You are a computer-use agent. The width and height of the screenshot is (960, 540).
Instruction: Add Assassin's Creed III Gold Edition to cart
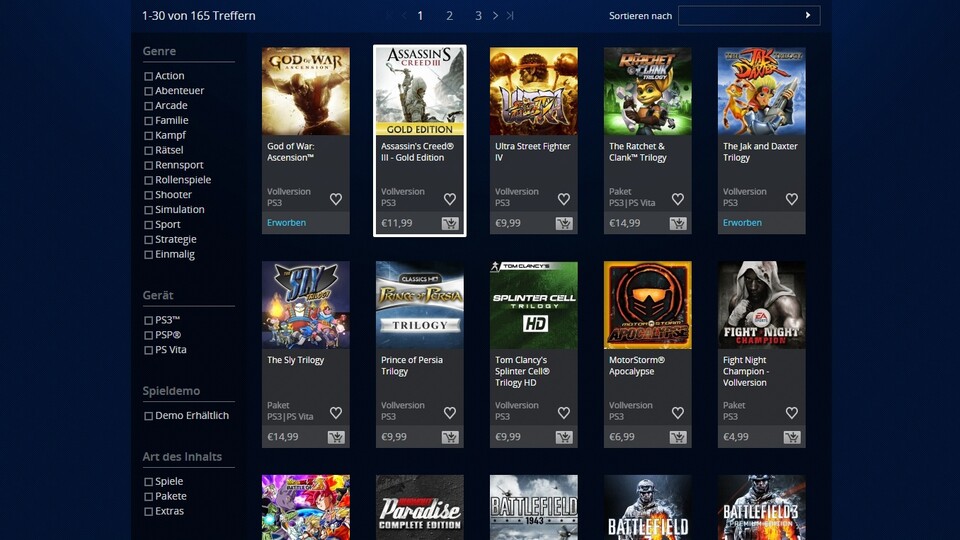click(x=450, y=223)
